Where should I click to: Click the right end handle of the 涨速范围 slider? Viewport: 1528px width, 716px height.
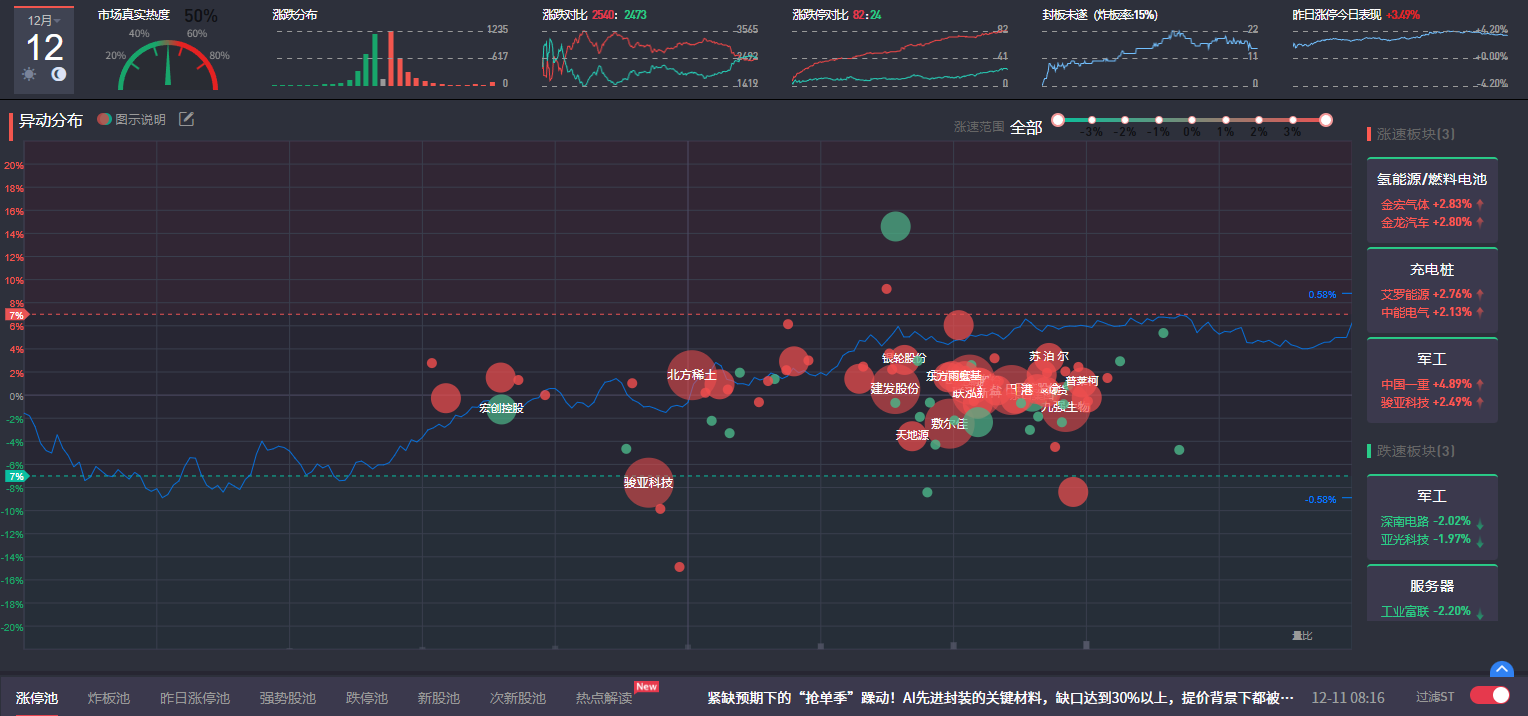pyautogui.click(x=1326, y=120)
